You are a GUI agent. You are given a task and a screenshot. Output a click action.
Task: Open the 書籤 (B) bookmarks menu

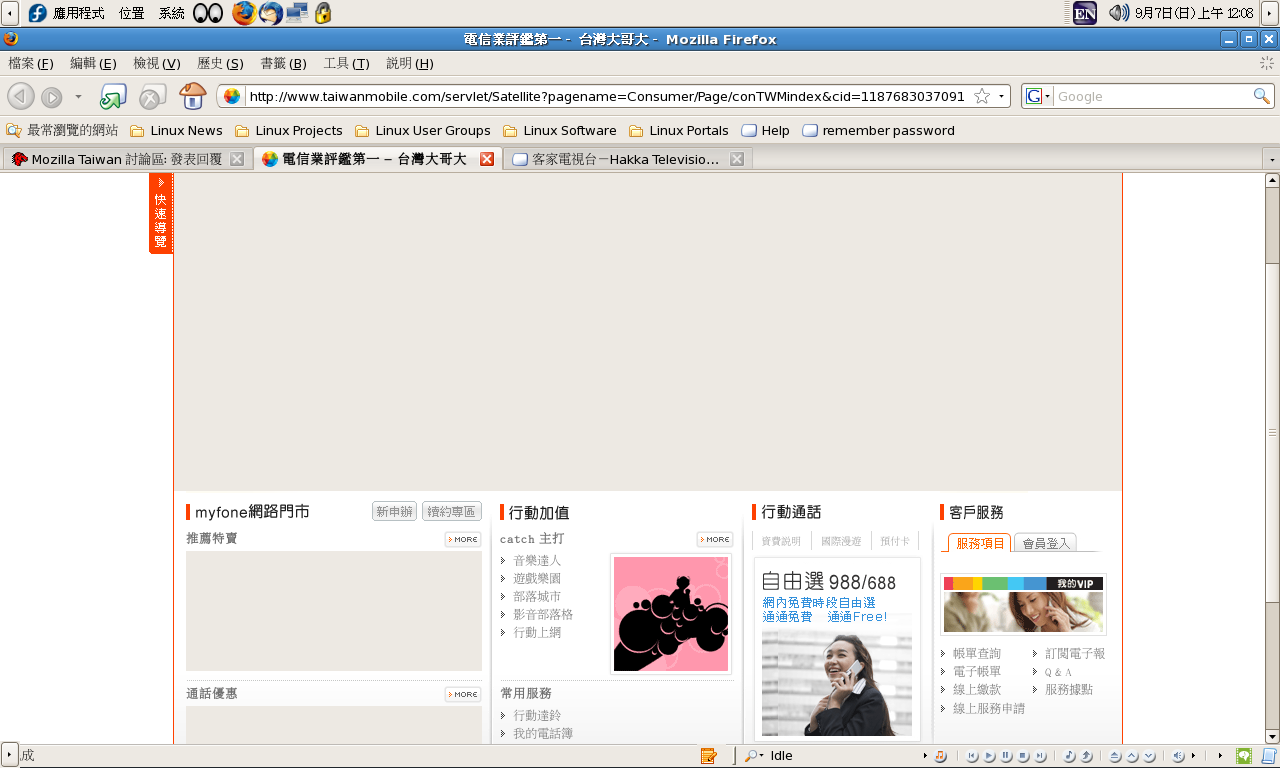[283, 63]
